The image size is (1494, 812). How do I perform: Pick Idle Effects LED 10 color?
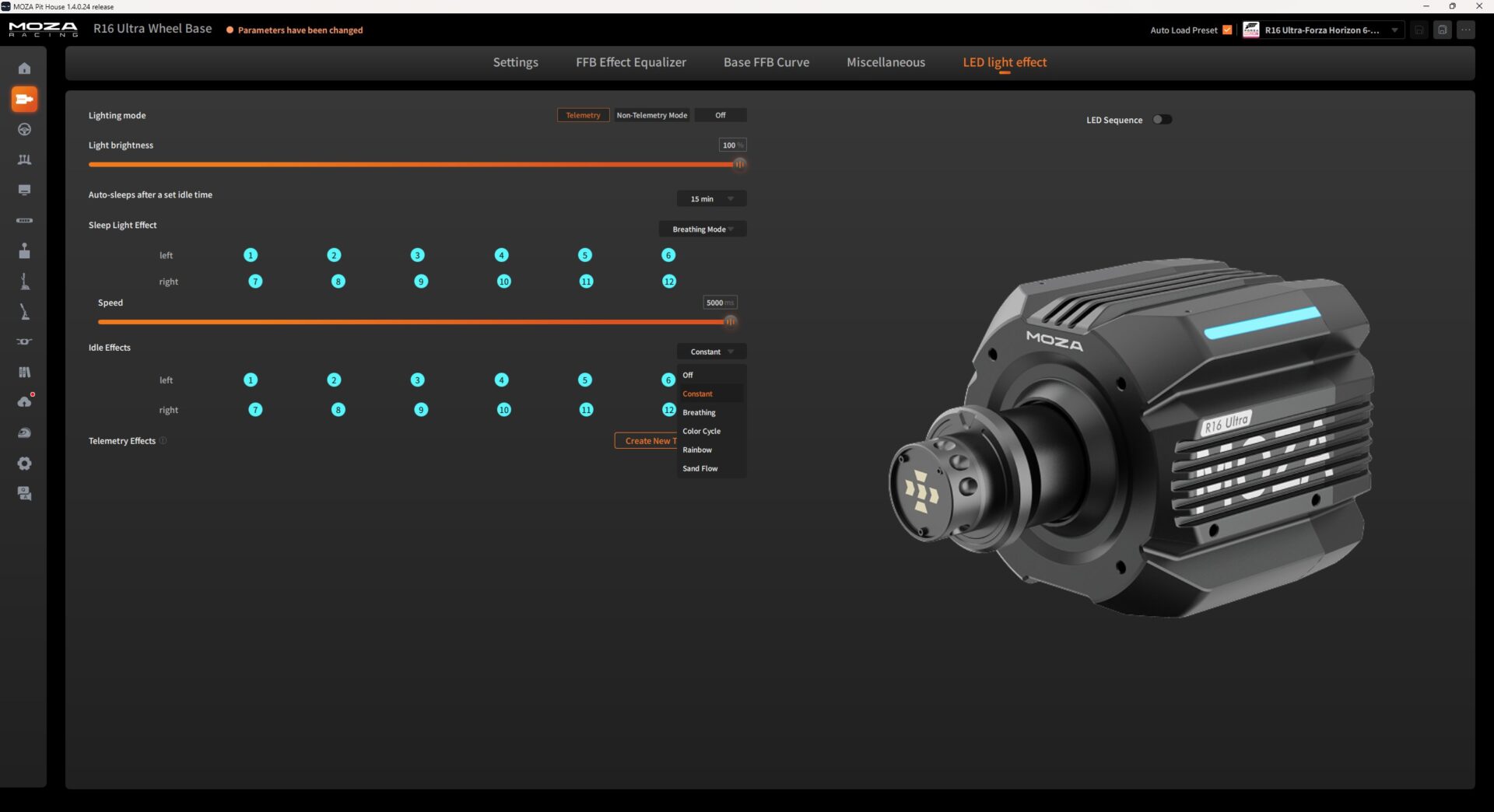tap(504, 410)
